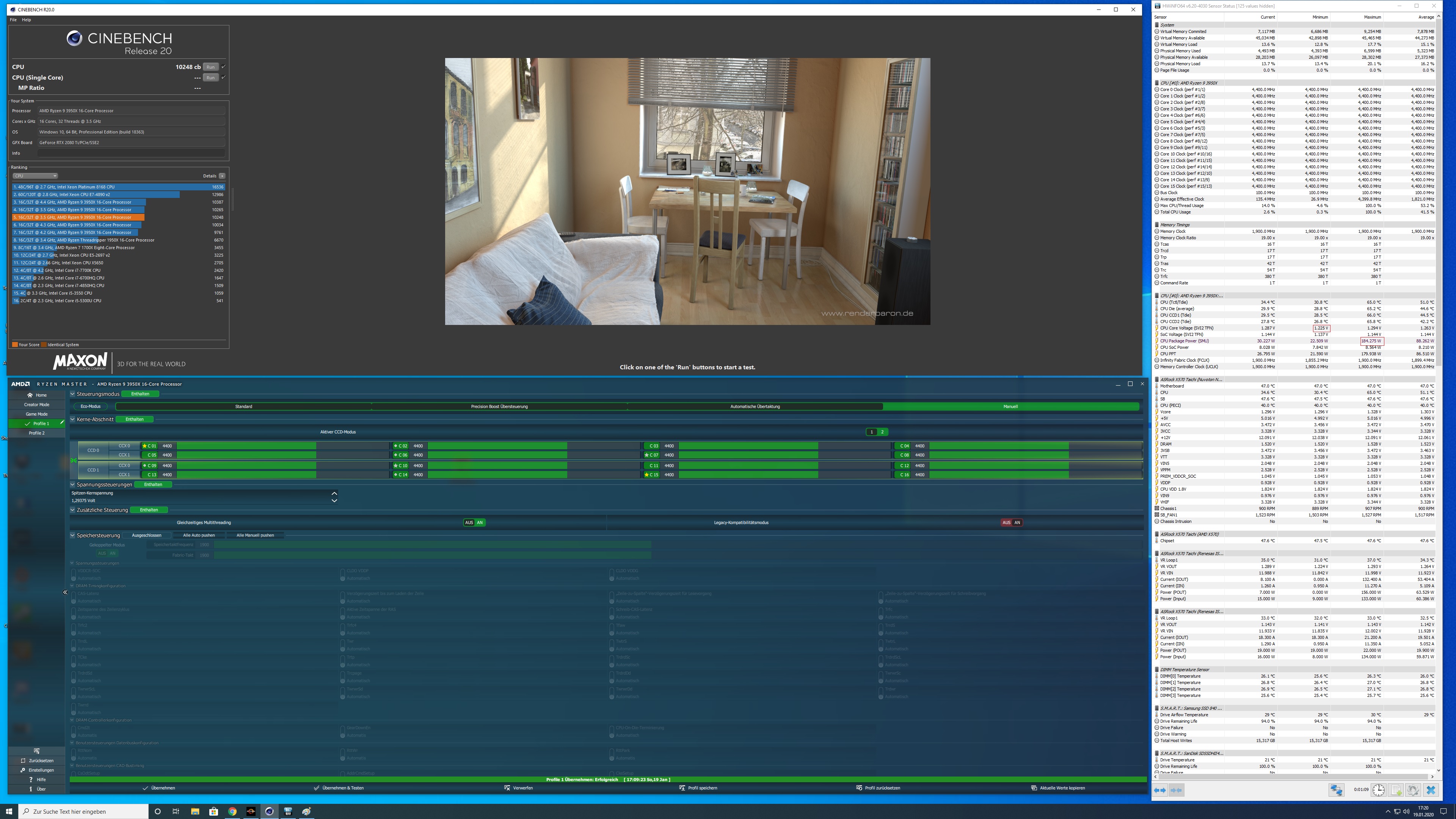Open the volume icon in system tray
The height and width of the screenshot is (819, 1456).
click(x=1406, y=811)
